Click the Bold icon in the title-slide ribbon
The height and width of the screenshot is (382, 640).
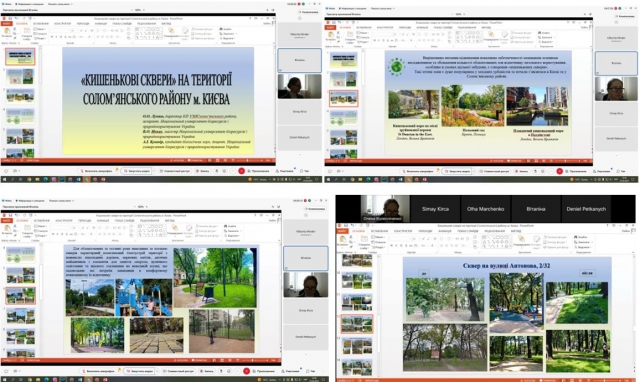[52, 37]
